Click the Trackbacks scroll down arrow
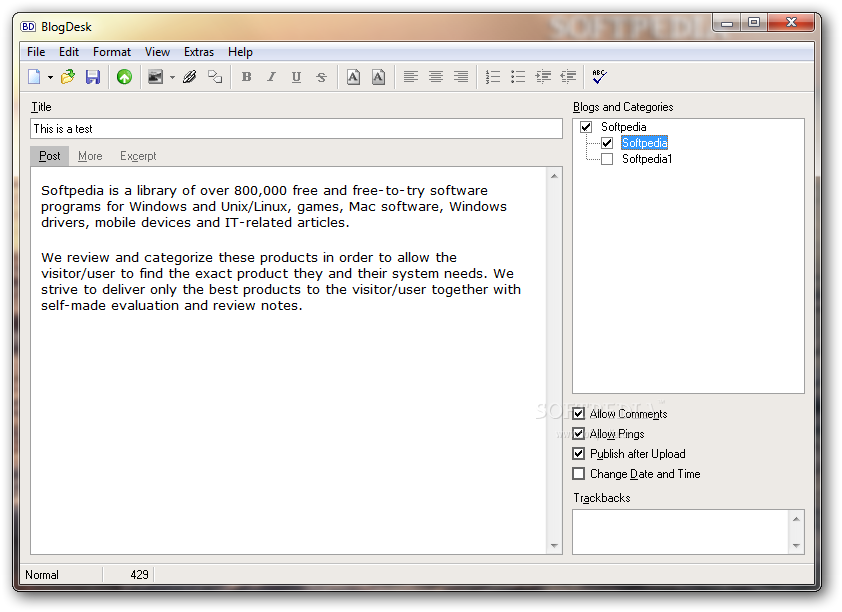The height and width of the screenshot is (612, 842). 796,546
